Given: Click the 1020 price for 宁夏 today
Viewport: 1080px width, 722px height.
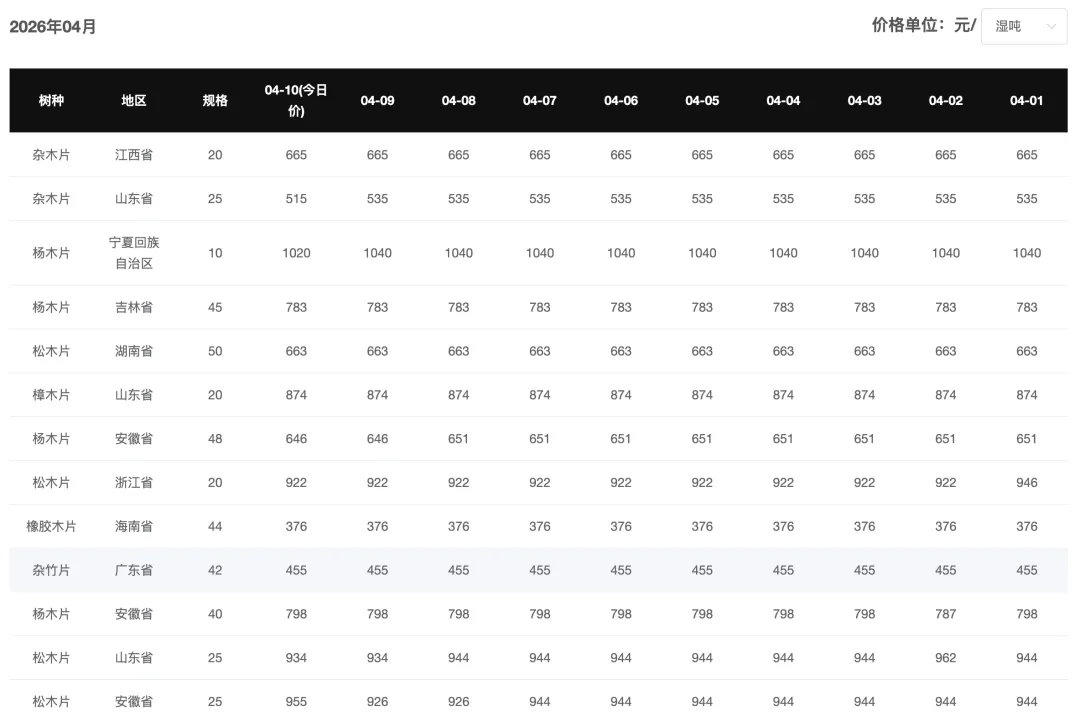Looking at the screenshot, I should click(296, 253).
